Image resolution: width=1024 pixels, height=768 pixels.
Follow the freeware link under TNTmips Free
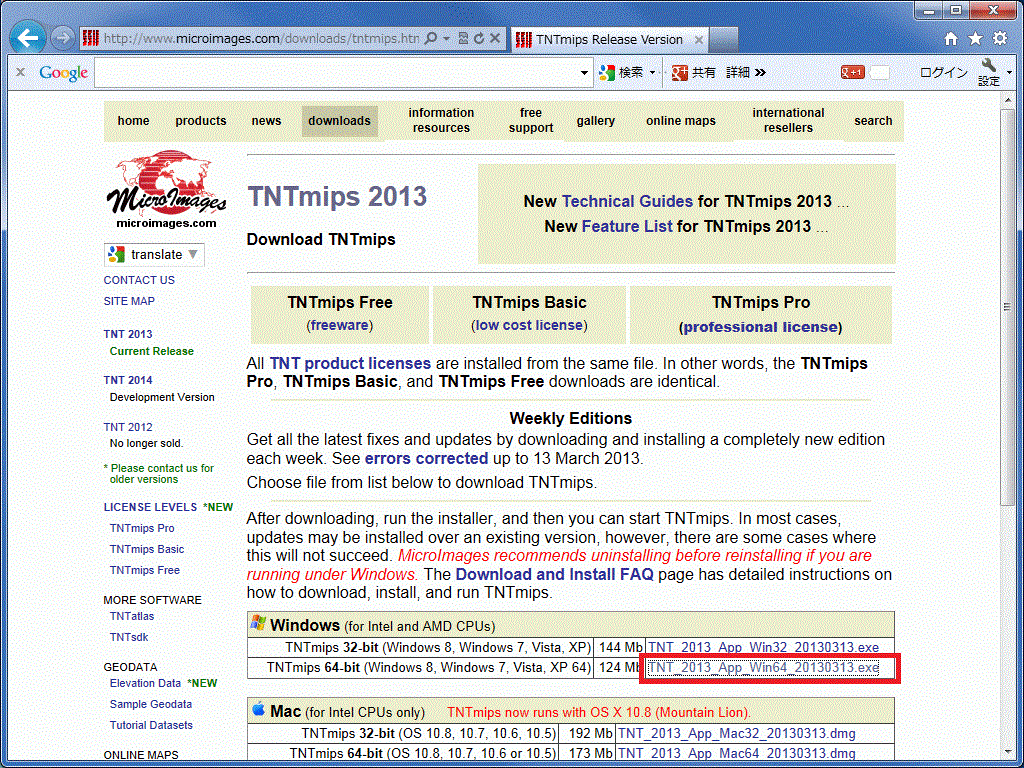340,325
